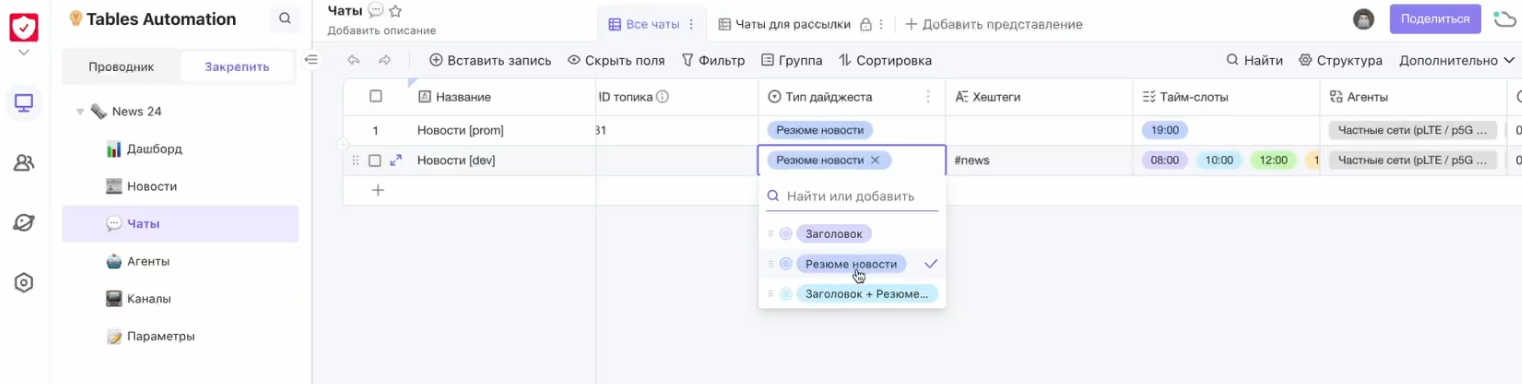Click the comment bubble icon near Чаты title

tap(376, 10)
